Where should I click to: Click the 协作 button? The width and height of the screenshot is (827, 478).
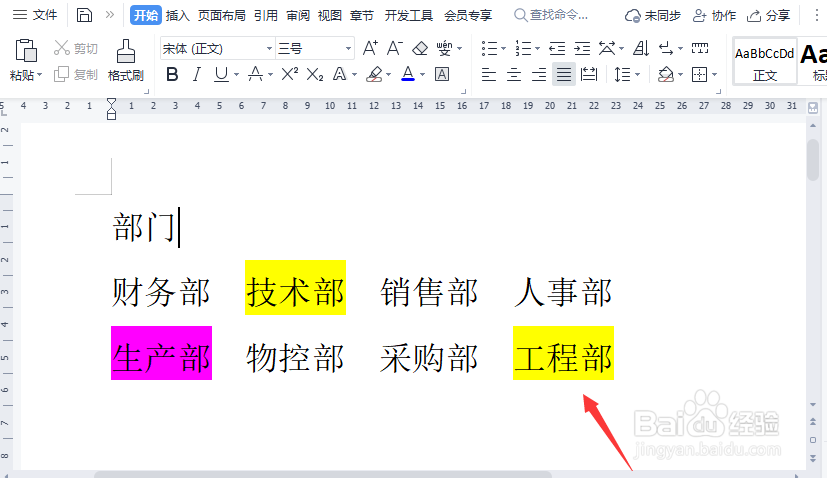714,15
